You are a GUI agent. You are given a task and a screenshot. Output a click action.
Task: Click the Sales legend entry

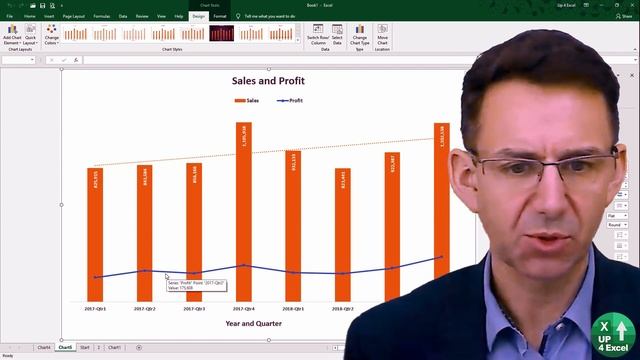coord(247,100)
